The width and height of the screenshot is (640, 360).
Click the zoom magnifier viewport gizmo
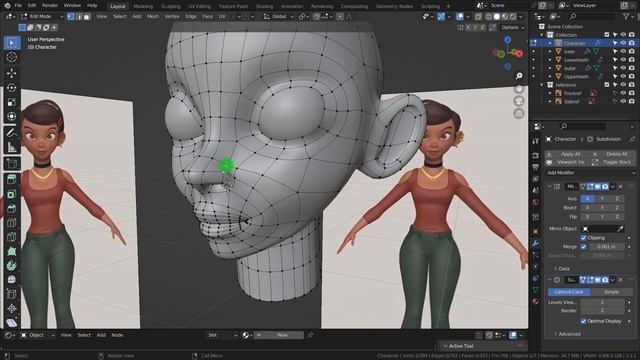(519, 76)
